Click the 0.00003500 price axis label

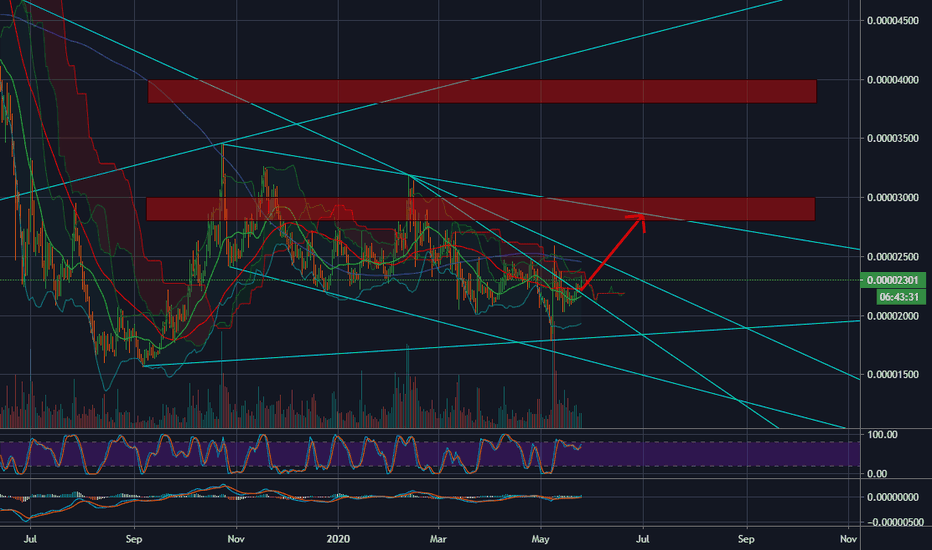pos(893,139)
